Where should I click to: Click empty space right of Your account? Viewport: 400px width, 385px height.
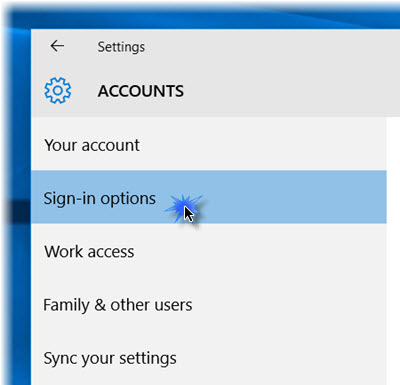click(x=263, y=144)
